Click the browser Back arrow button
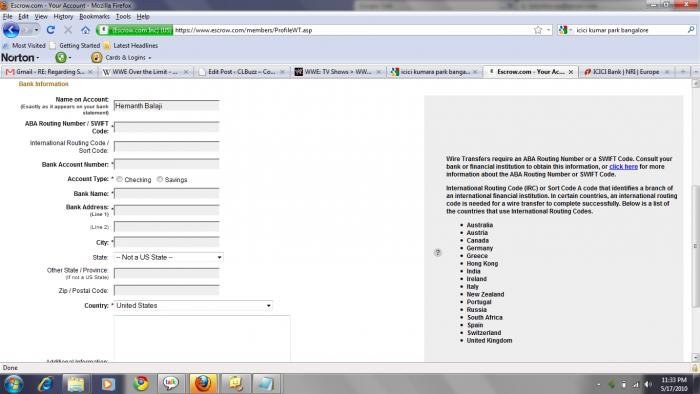Viewport: 700px width, 394px height. click(11, 30)
